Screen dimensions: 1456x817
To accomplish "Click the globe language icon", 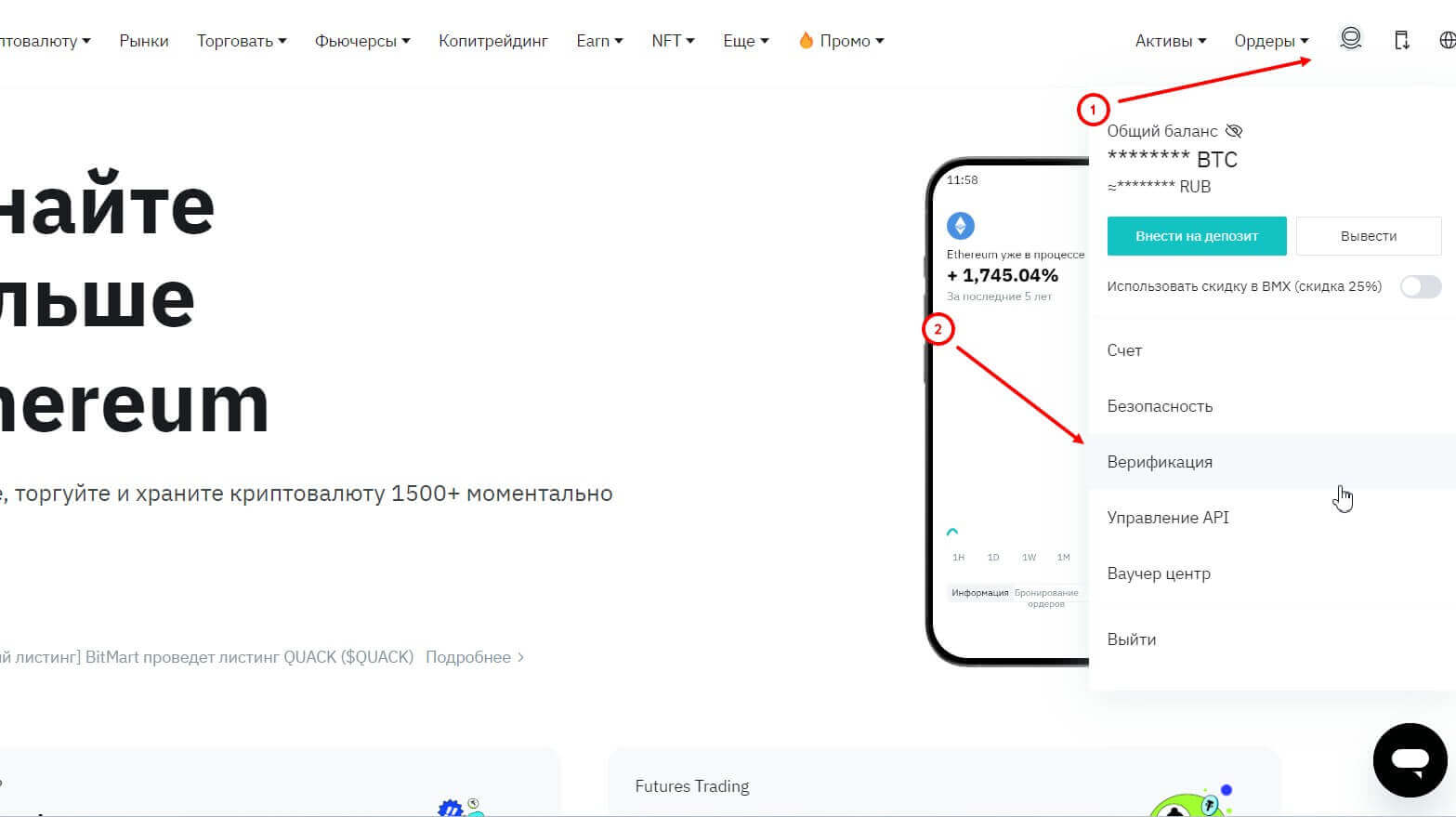I will [x=1447, y=40].
